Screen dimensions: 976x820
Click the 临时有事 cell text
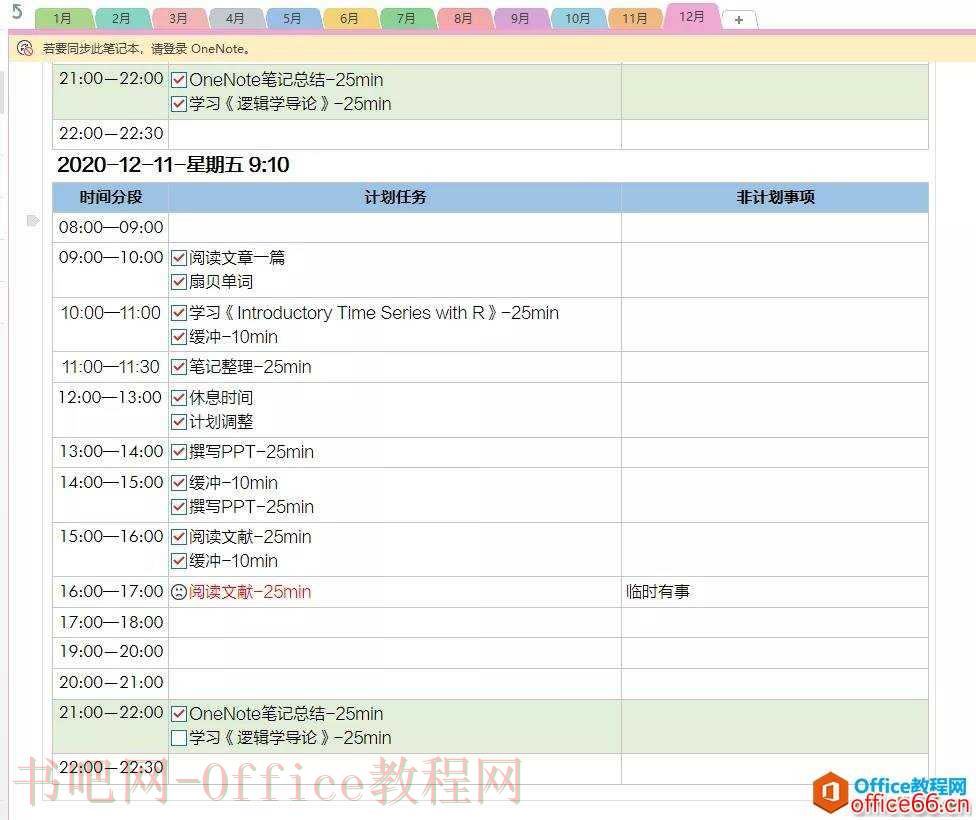658,591
